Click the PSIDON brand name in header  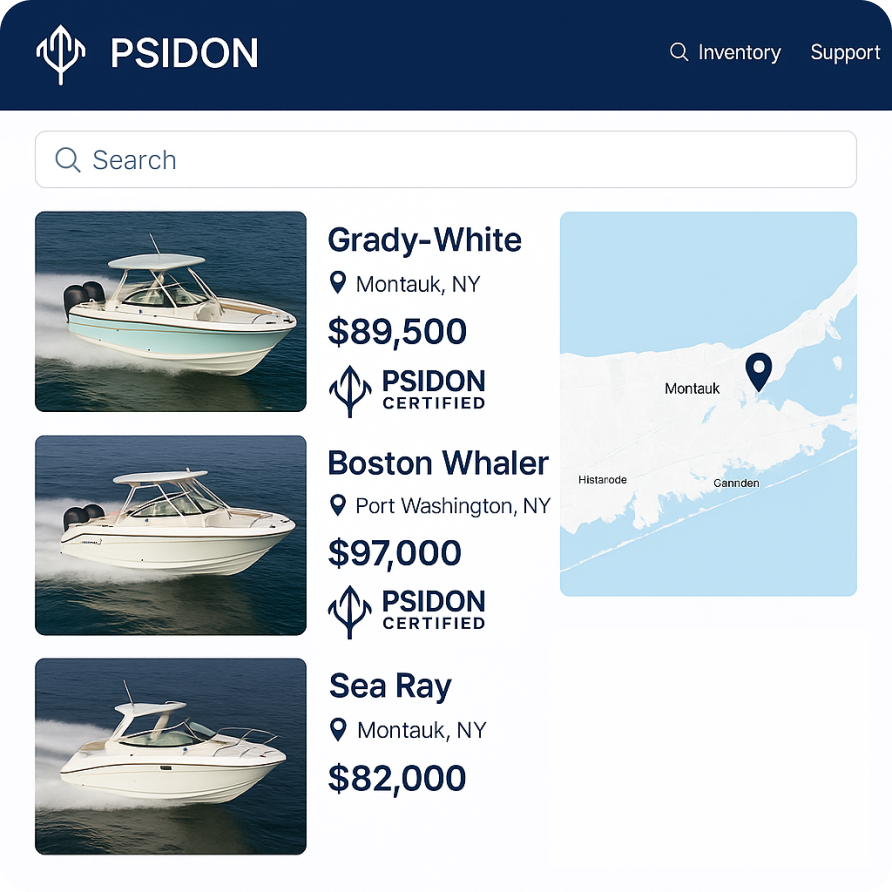[184, 53]
